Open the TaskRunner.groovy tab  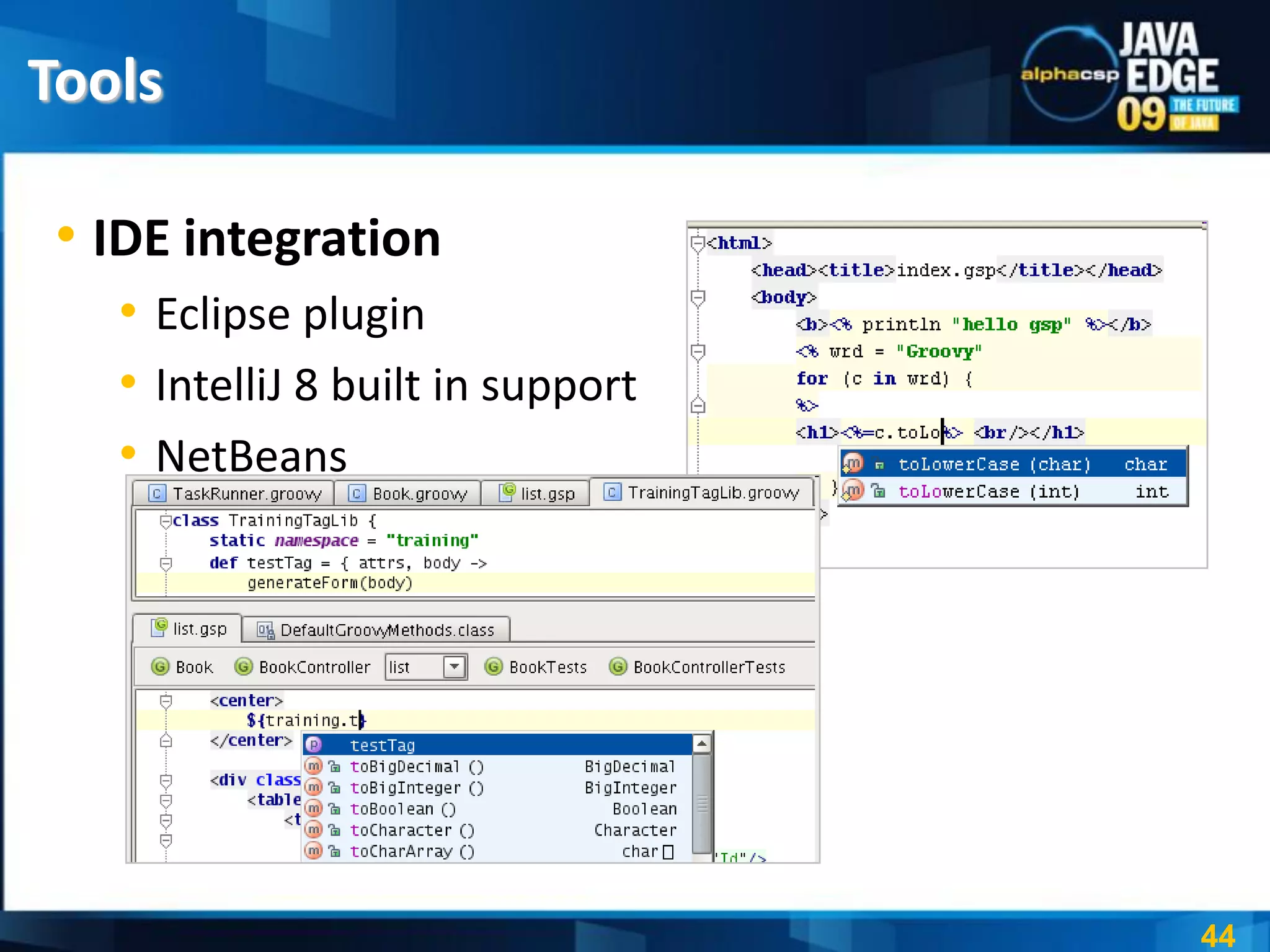pos(234,493)
